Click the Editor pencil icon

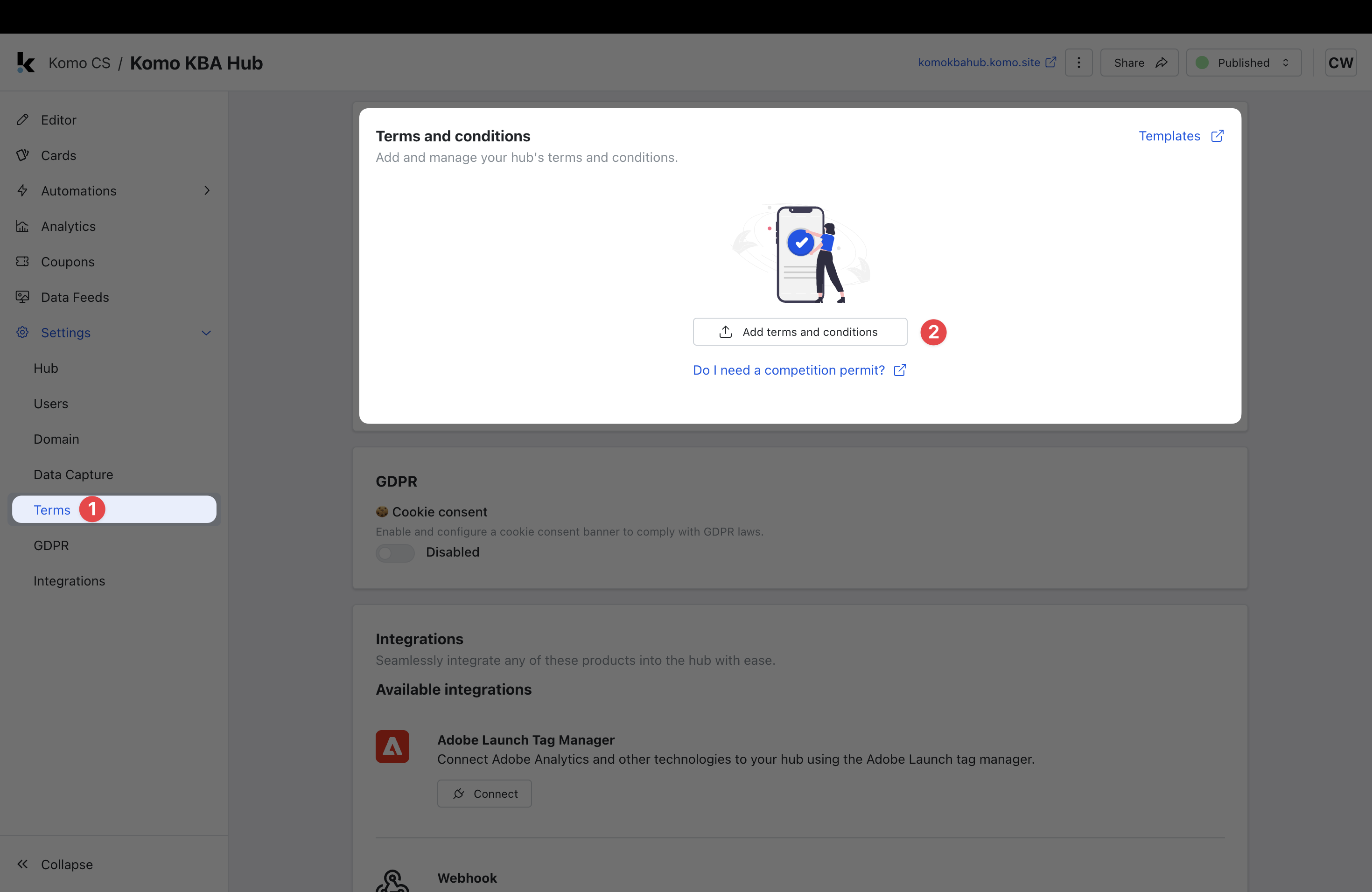pos(22,120)
